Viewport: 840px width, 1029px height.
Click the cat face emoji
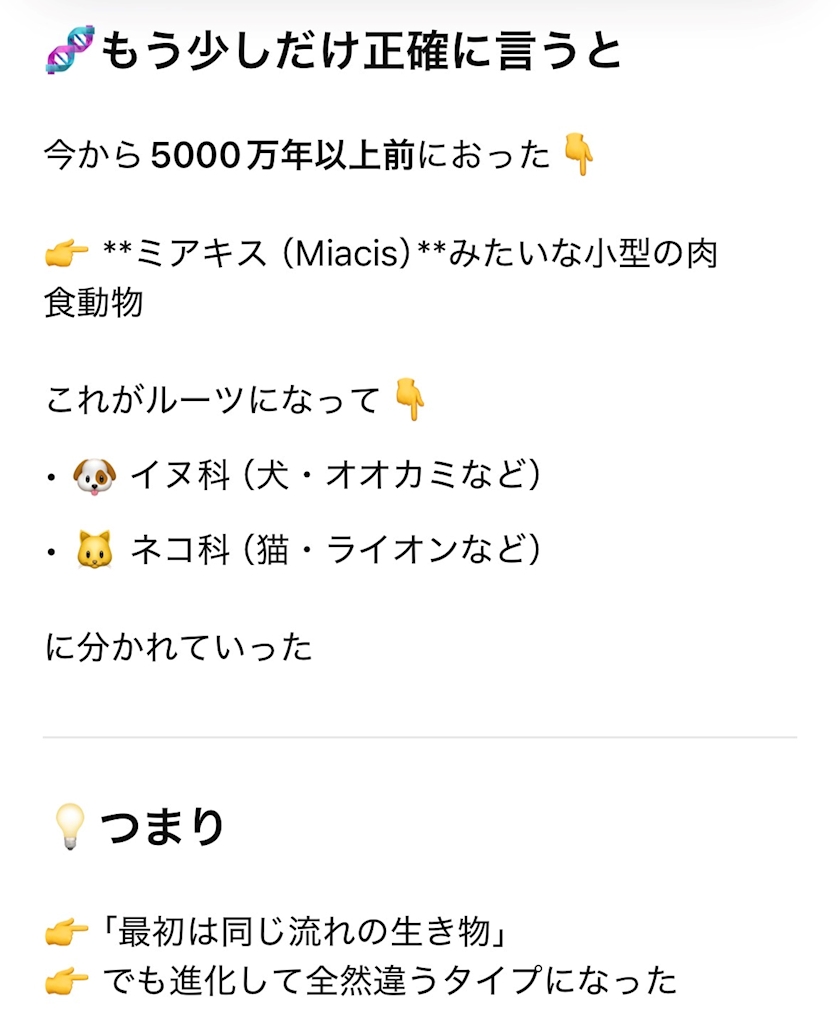(95, 550)
